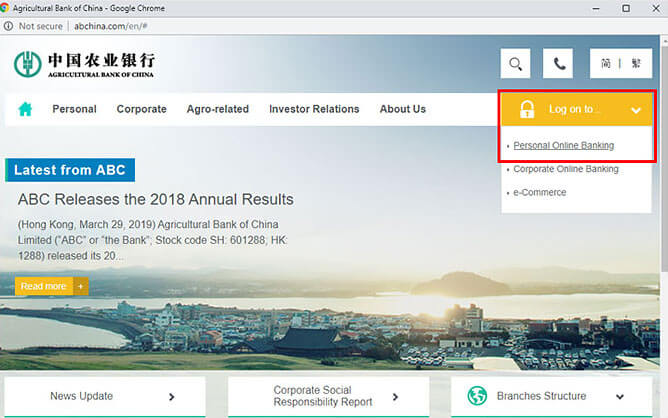Click the phone contact icon
668x418 pixels.
(x=558, y=64)
